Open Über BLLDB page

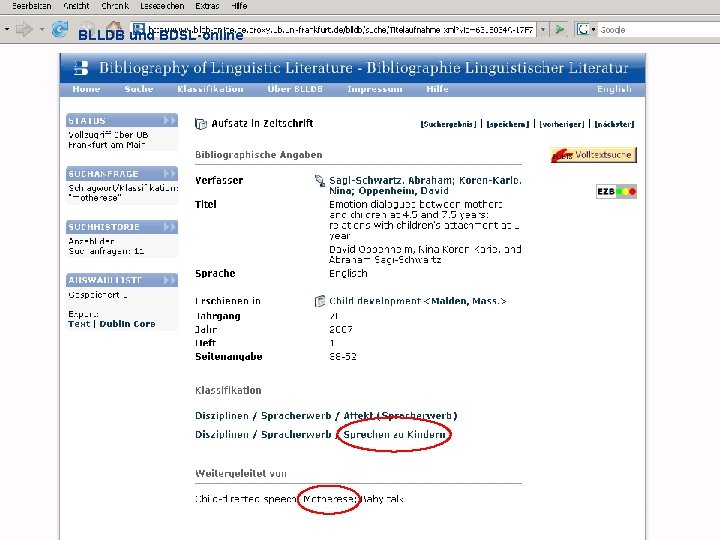pyautogui.click(x=295, y=89)
